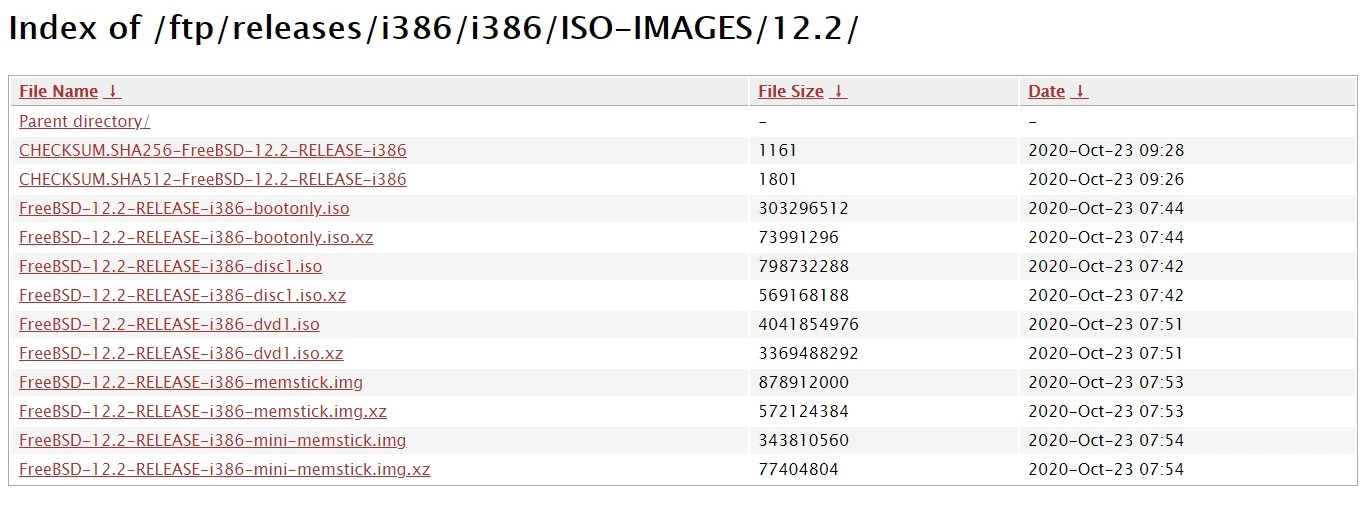The height and width of the screenshot is (506, 1362).
Task: Select date of the disc1.iso row
Action: pyautogui.click(x=1106, y=266)
